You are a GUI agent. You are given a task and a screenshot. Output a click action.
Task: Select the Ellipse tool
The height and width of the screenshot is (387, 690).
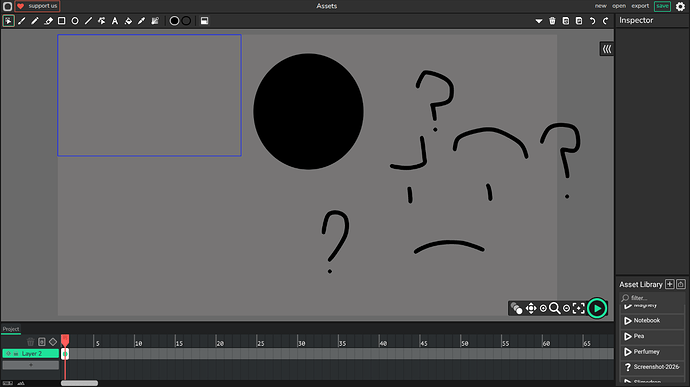(x=75, y=21)
